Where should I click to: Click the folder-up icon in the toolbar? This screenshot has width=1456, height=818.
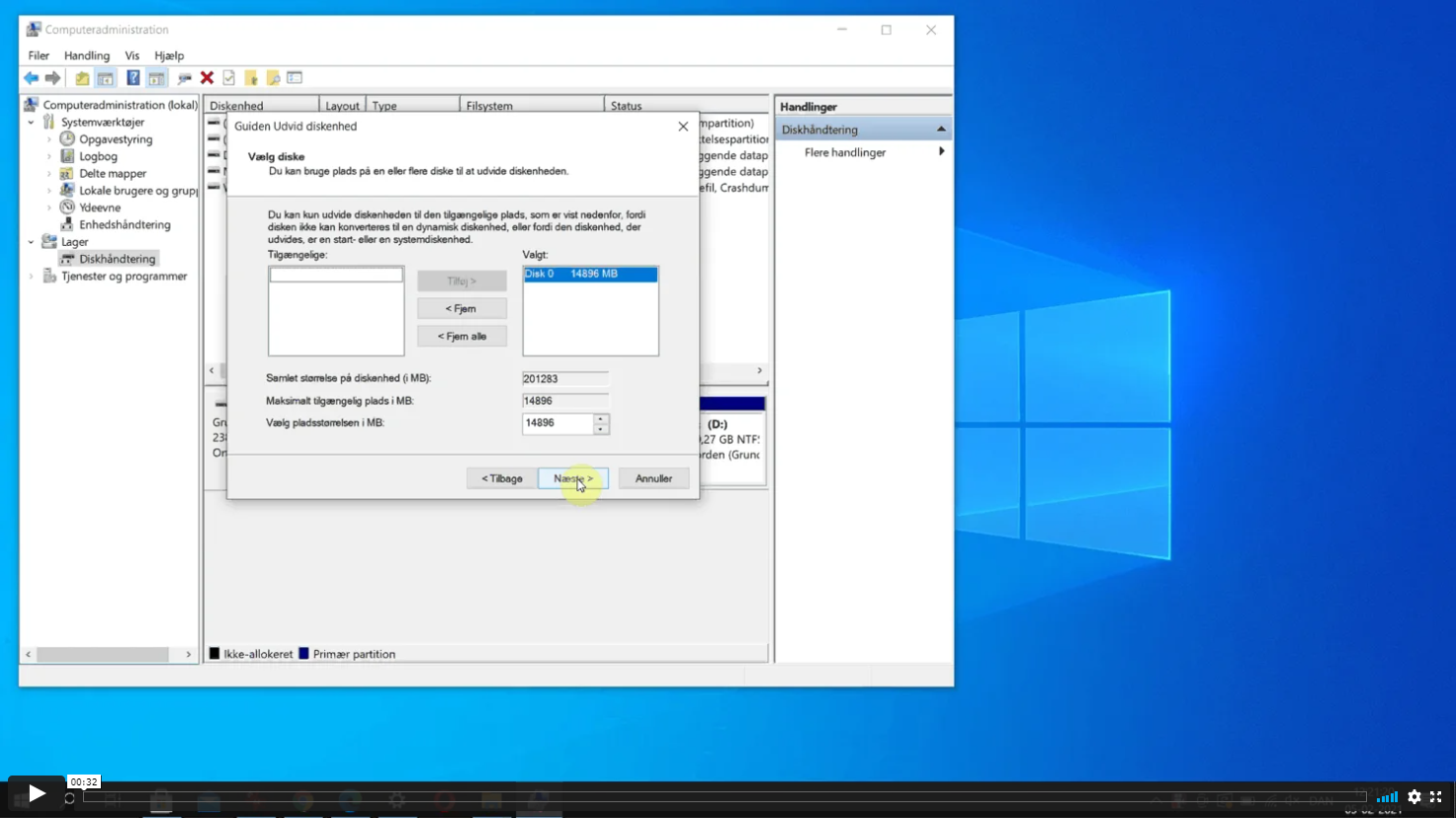[x=82, y=78]
